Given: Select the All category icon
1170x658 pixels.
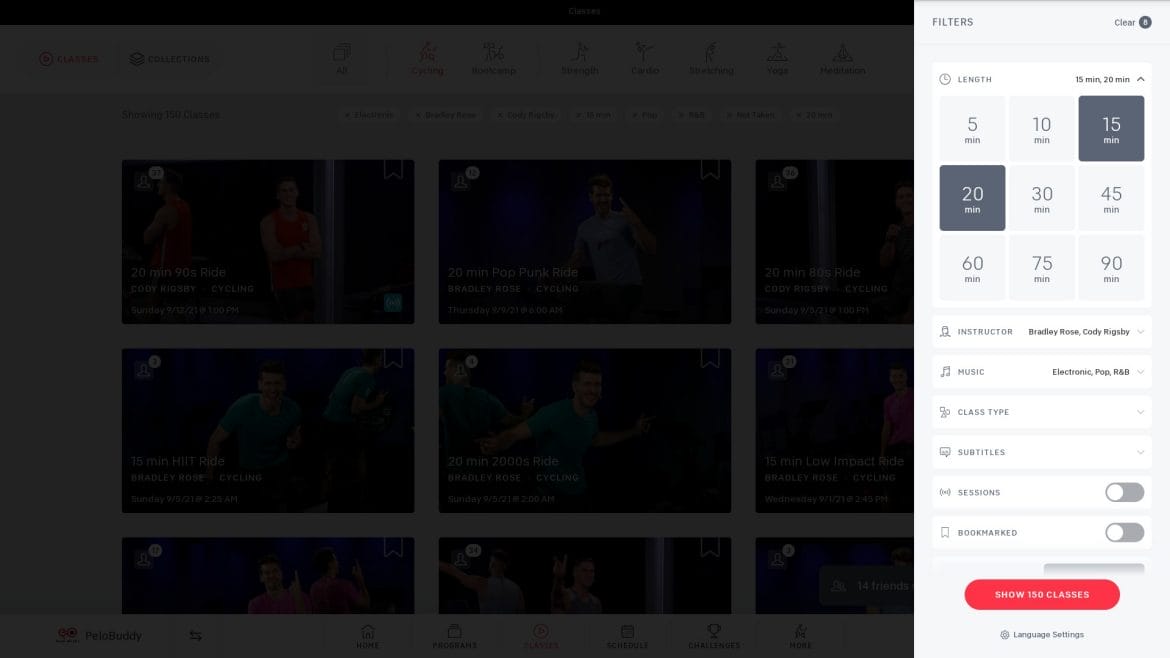Looking at the screenshot, I should click(x=342, y=59).
